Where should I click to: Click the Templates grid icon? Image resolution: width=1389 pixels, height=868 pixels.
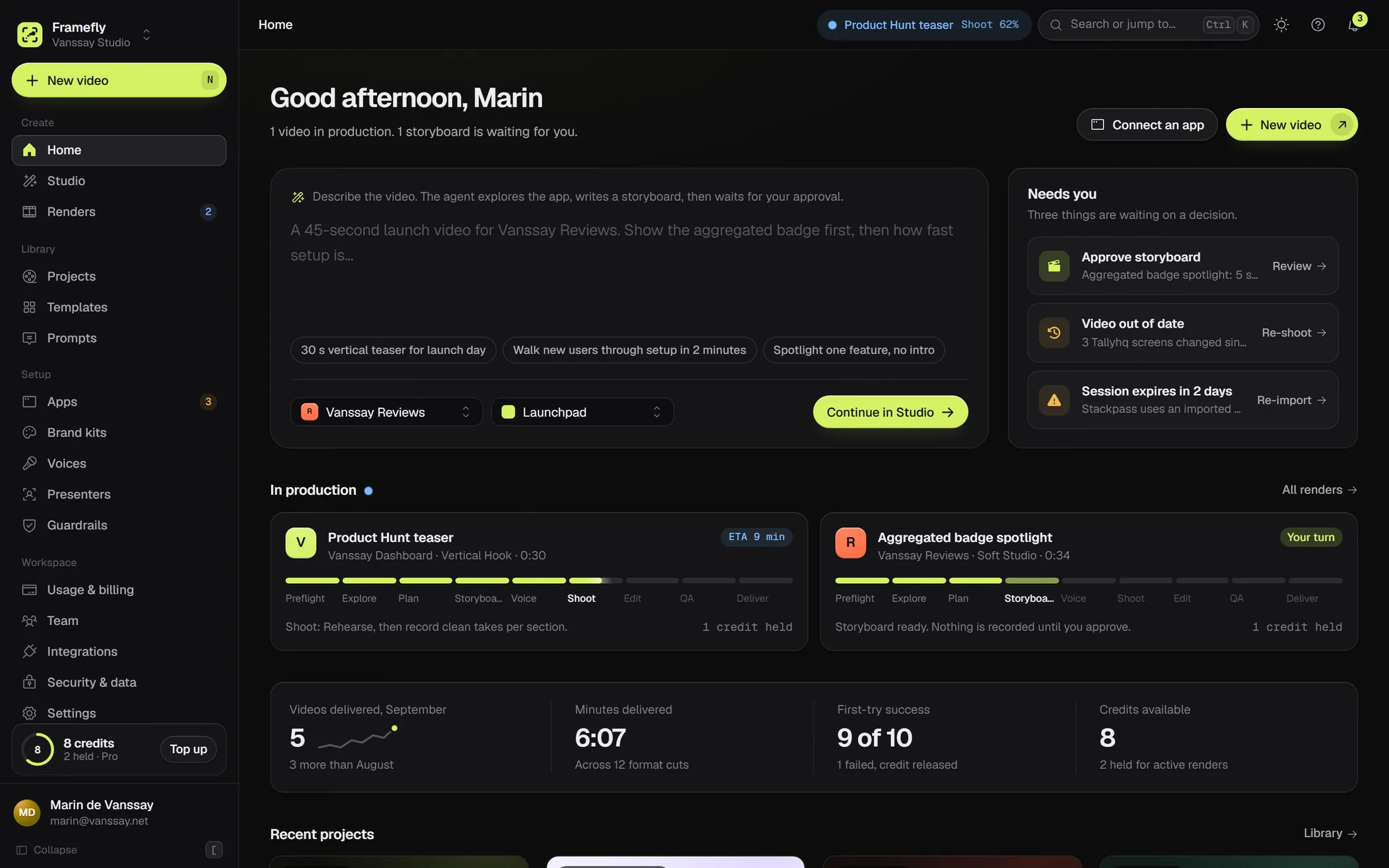[30, 307]
